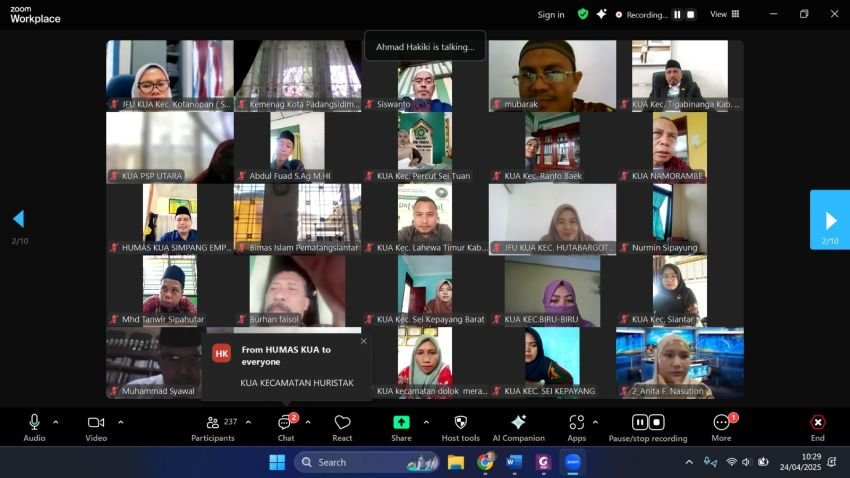Open File Explorer from the taskbar
Screen dimensions: 850x478
[x=456, y=462]
